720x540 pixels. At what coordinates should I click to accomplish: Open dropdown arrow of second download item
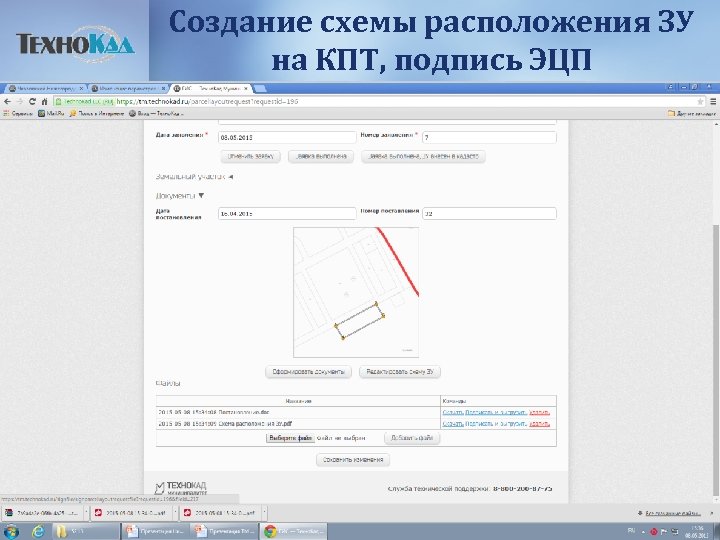click(x=175, y=513)
